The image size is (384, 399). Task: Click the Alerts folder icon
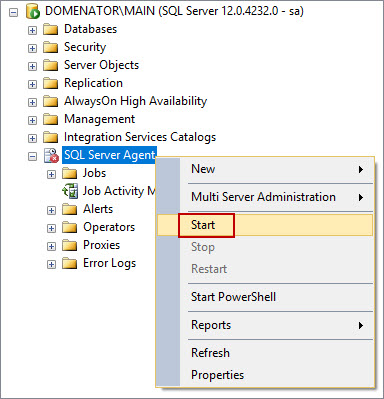70,210
